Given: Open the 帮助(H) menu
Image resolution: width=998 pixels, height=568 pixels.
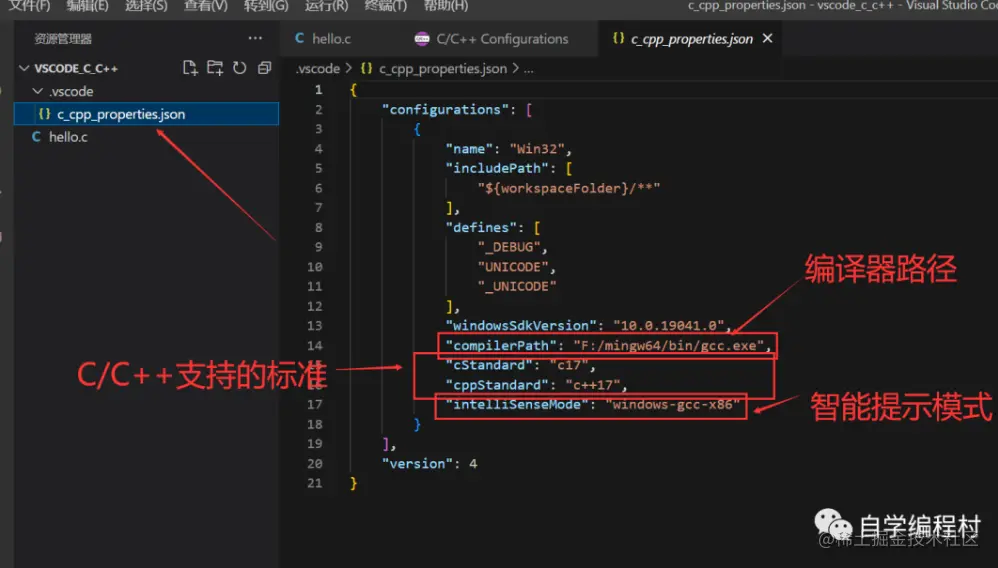Looking at the screenshot, I should point(446,6).
